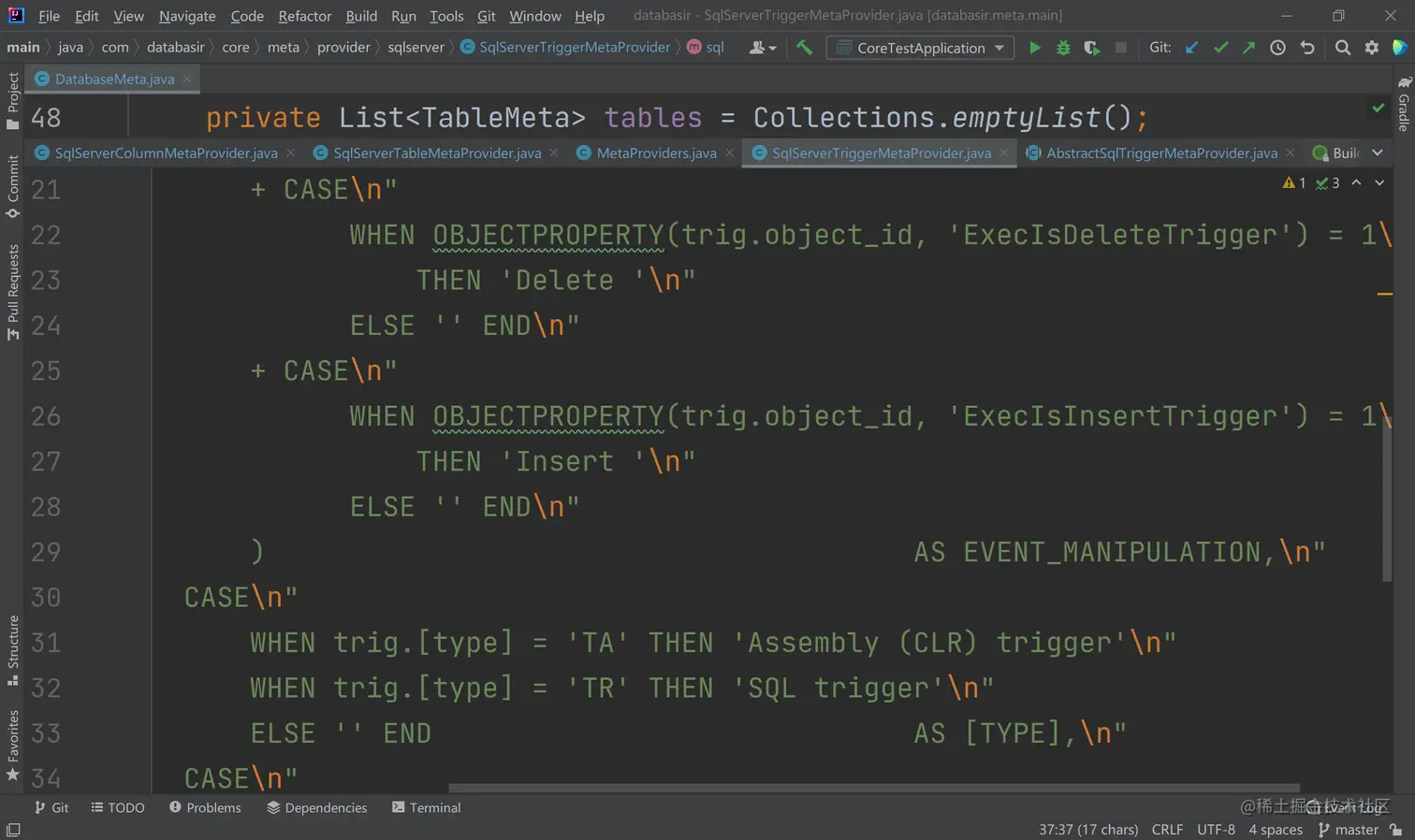Open the master Git branch popup
This screenshot has width=1415, height=840.
tap(1349, 830)
